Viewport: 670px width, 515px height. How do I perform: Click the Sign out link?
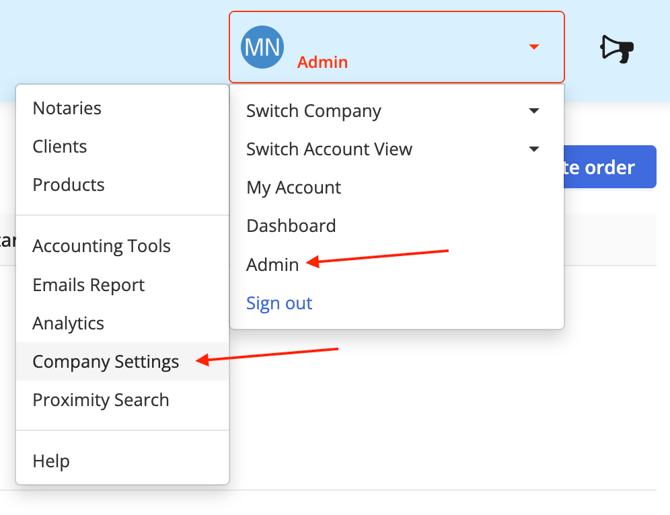[x=279, y=303]
